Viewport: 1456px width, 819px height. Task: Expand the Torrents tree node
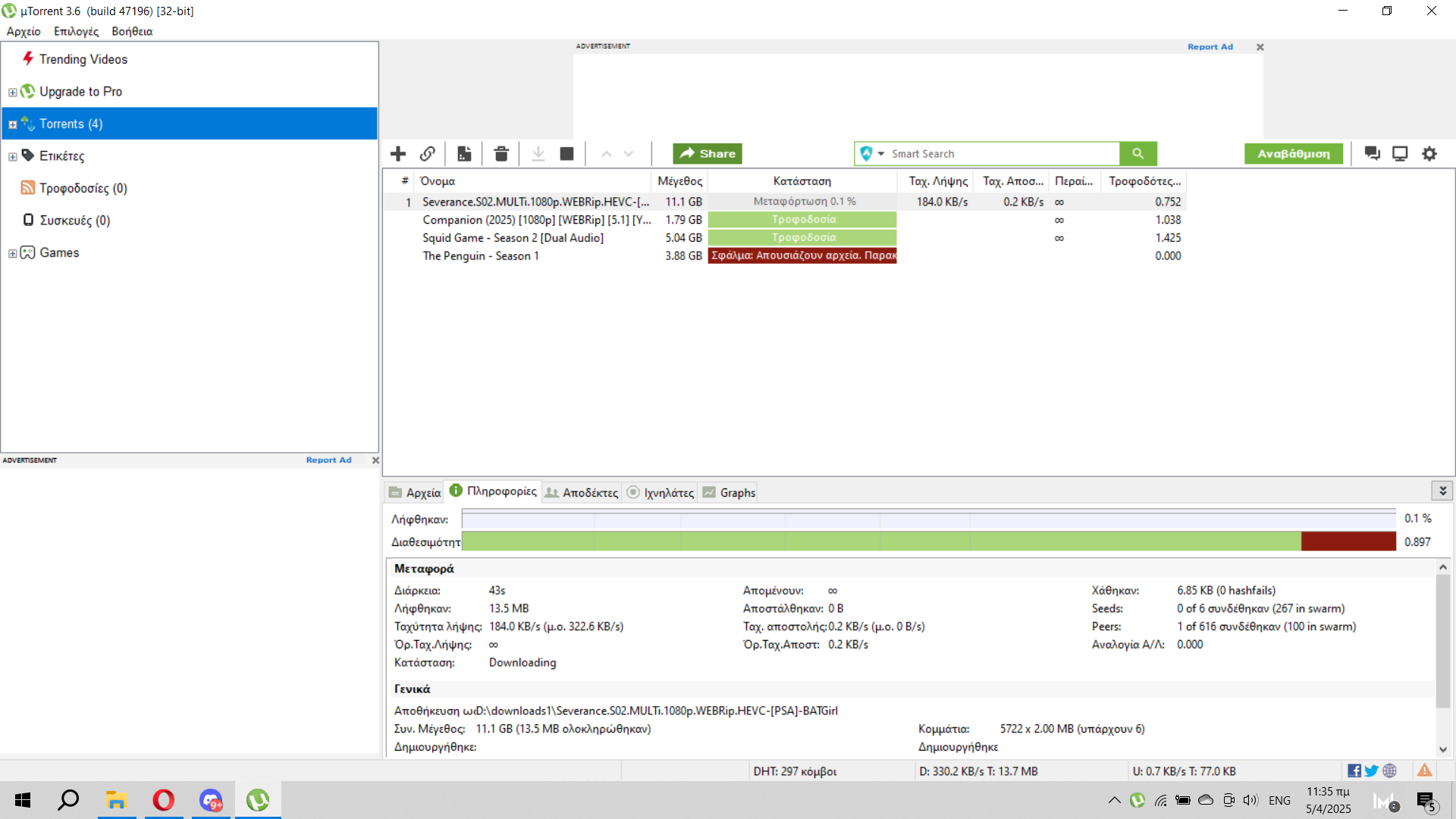[12, 124]
